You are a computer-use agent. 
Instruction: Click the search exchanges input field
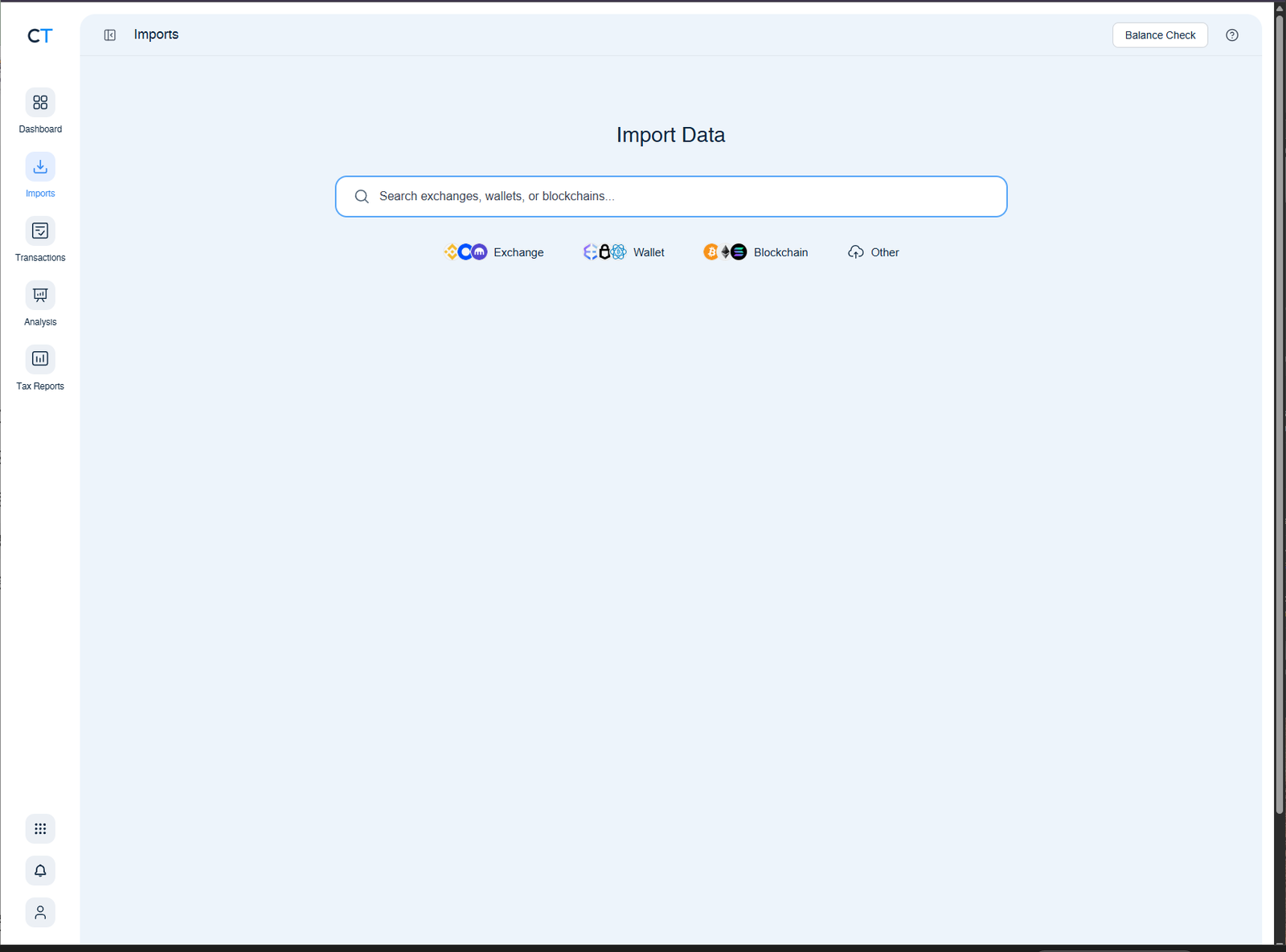[x=671, y=196]
